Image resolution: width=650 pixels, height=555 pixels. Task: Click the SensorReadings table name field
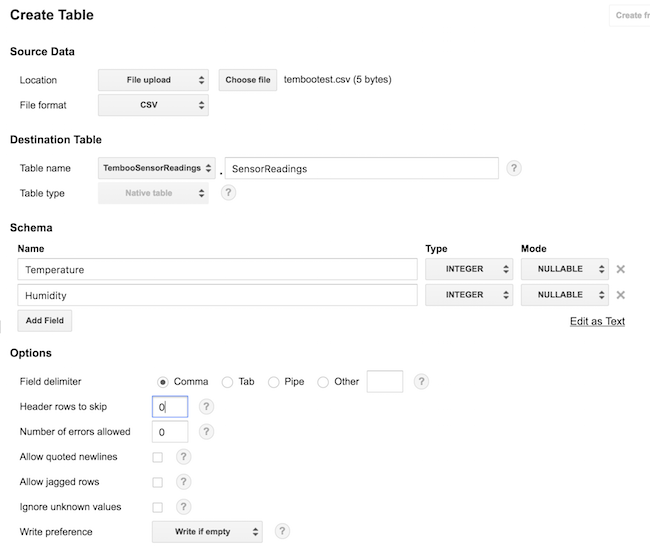click(x=361, y=168)
